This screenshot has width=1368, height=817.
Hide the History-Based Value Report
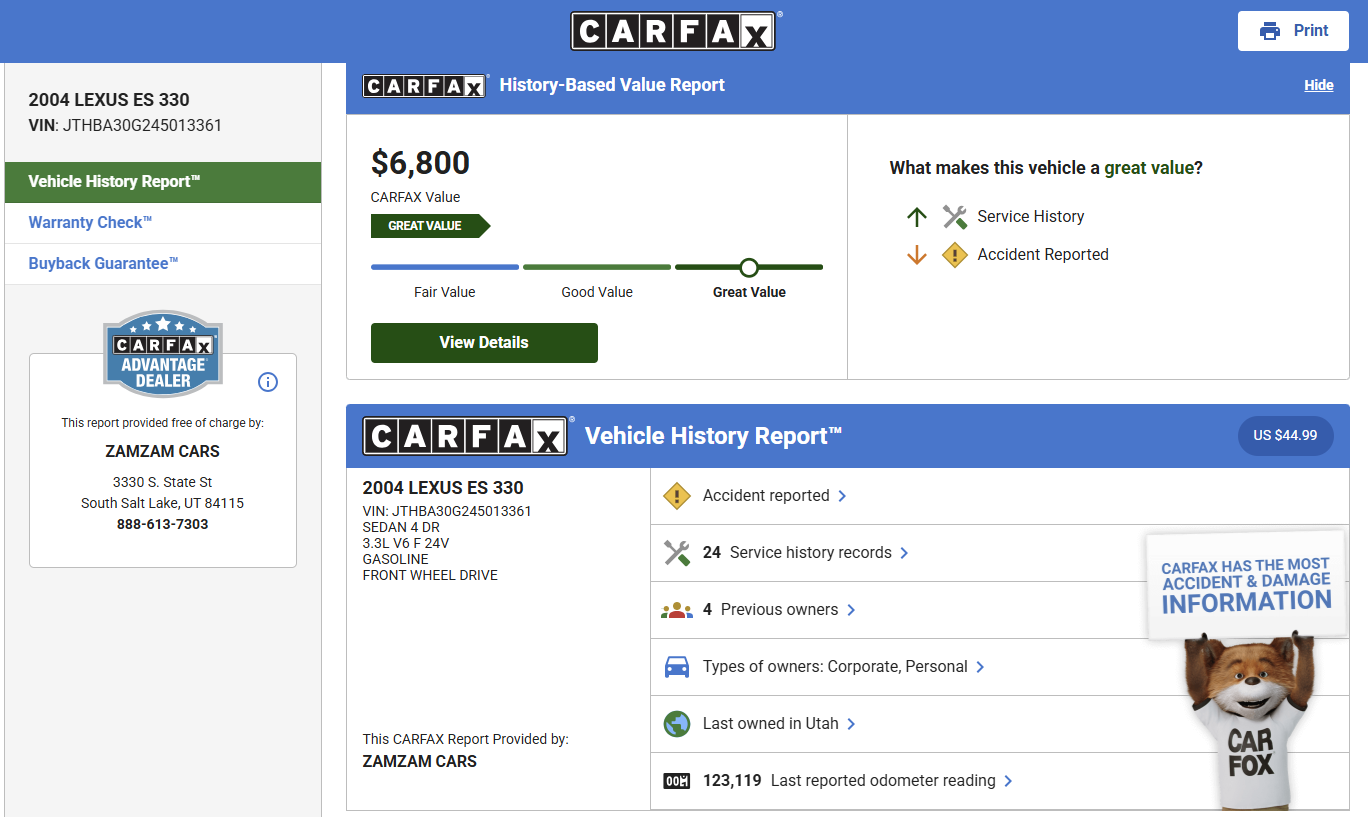point(1318,86)
